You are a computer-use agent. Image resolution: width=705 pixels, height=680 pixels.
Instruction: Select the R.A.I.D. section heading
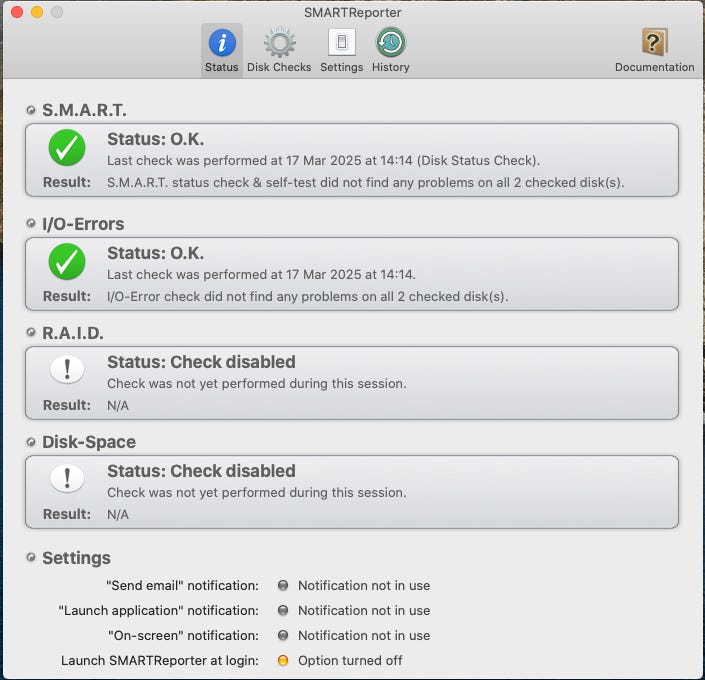73,333
